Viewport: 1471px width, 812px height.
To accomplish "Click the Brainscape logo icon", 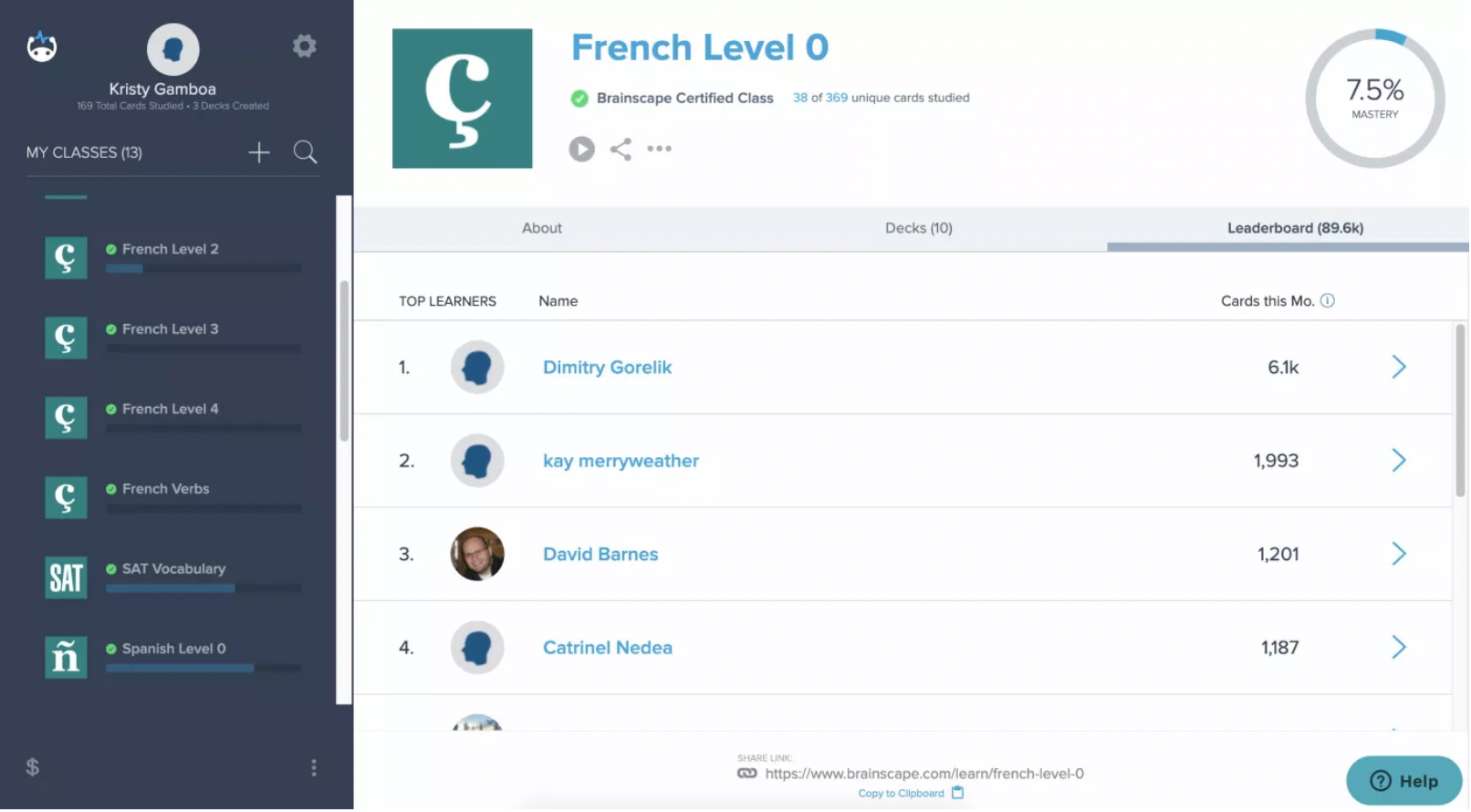I will click(42, 47).
